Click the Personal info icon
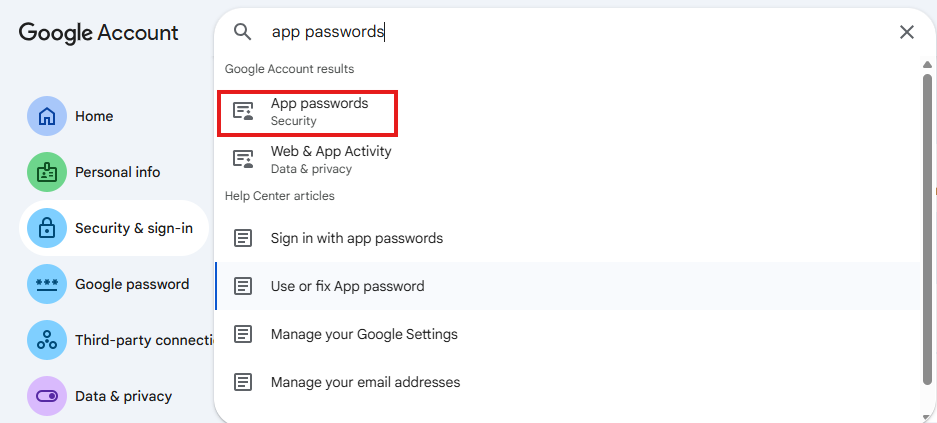Image resolution: width=937 pixels, height=423 pixels. [47, 172]
